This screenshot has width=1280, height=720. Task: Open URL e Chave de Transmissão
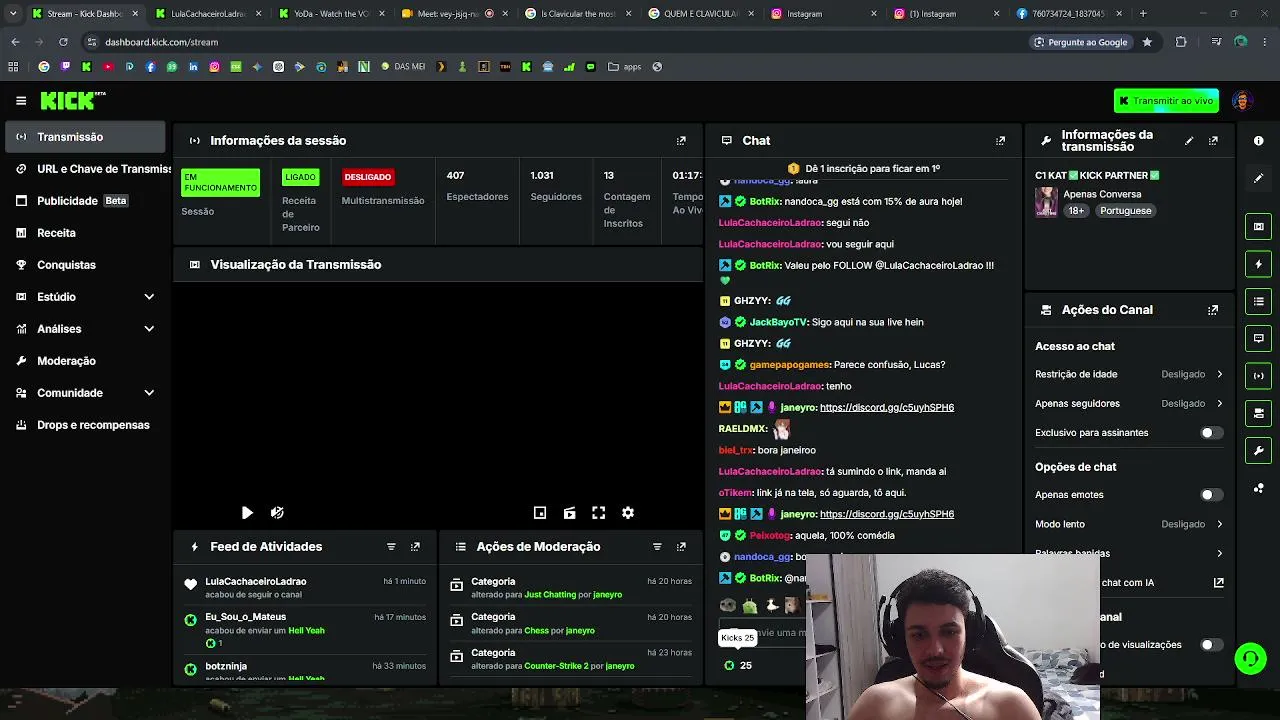point(86,169)
